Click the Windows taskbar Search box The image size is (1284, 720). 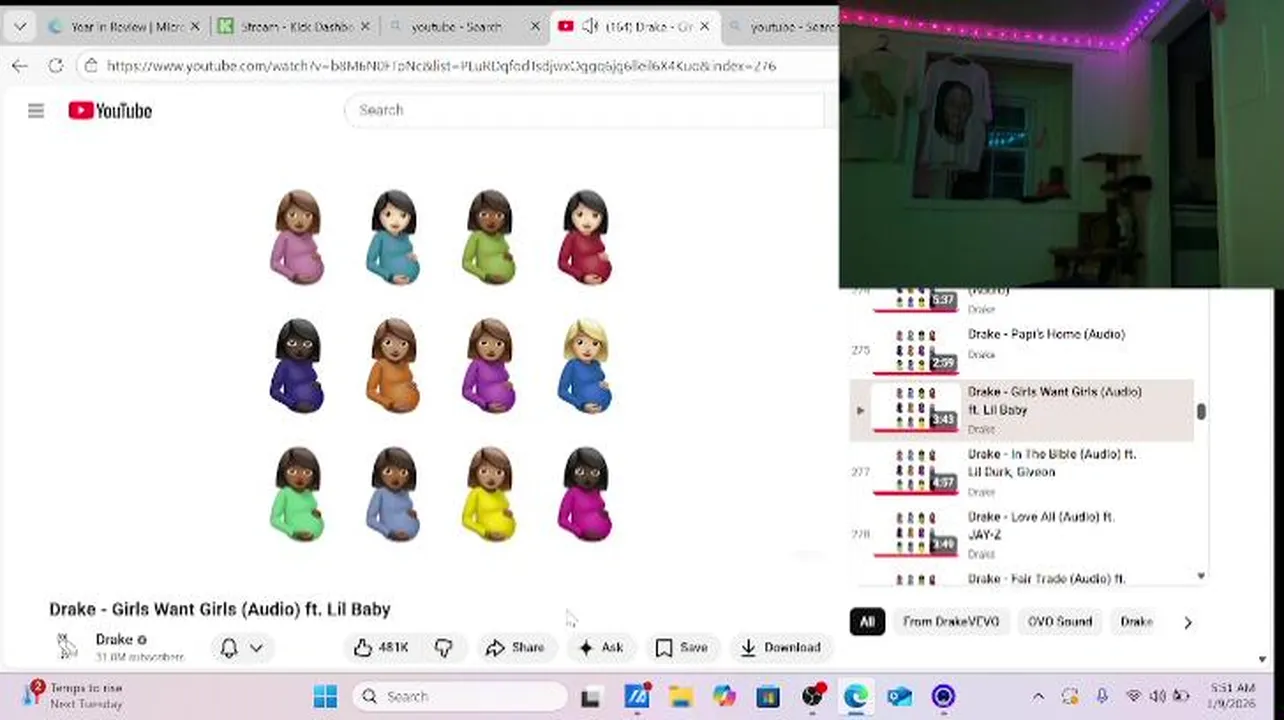pos(460,697)
